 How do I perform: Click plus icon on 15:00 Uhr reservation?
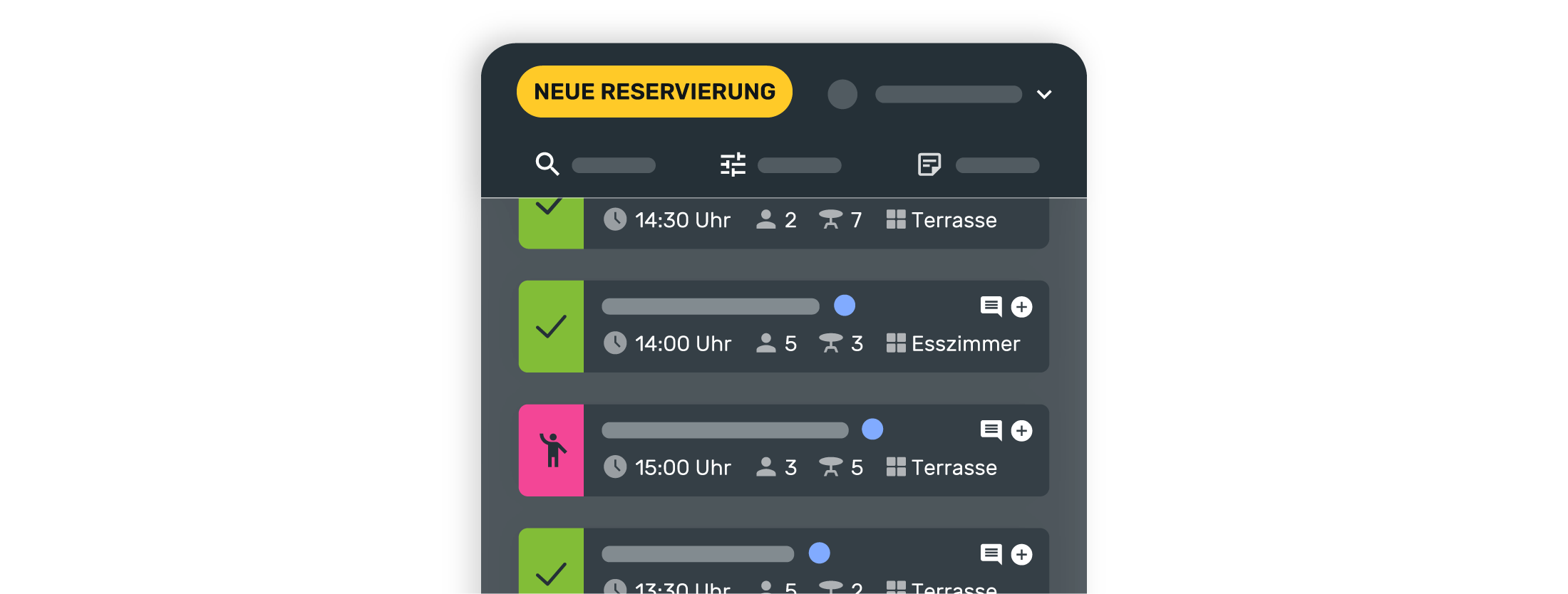1021,431
